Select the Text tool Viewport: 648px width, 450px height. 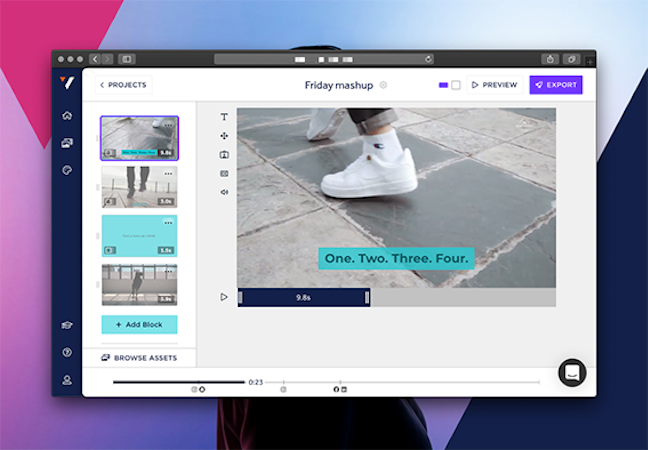pyautogui.click(x=224, y=117)
